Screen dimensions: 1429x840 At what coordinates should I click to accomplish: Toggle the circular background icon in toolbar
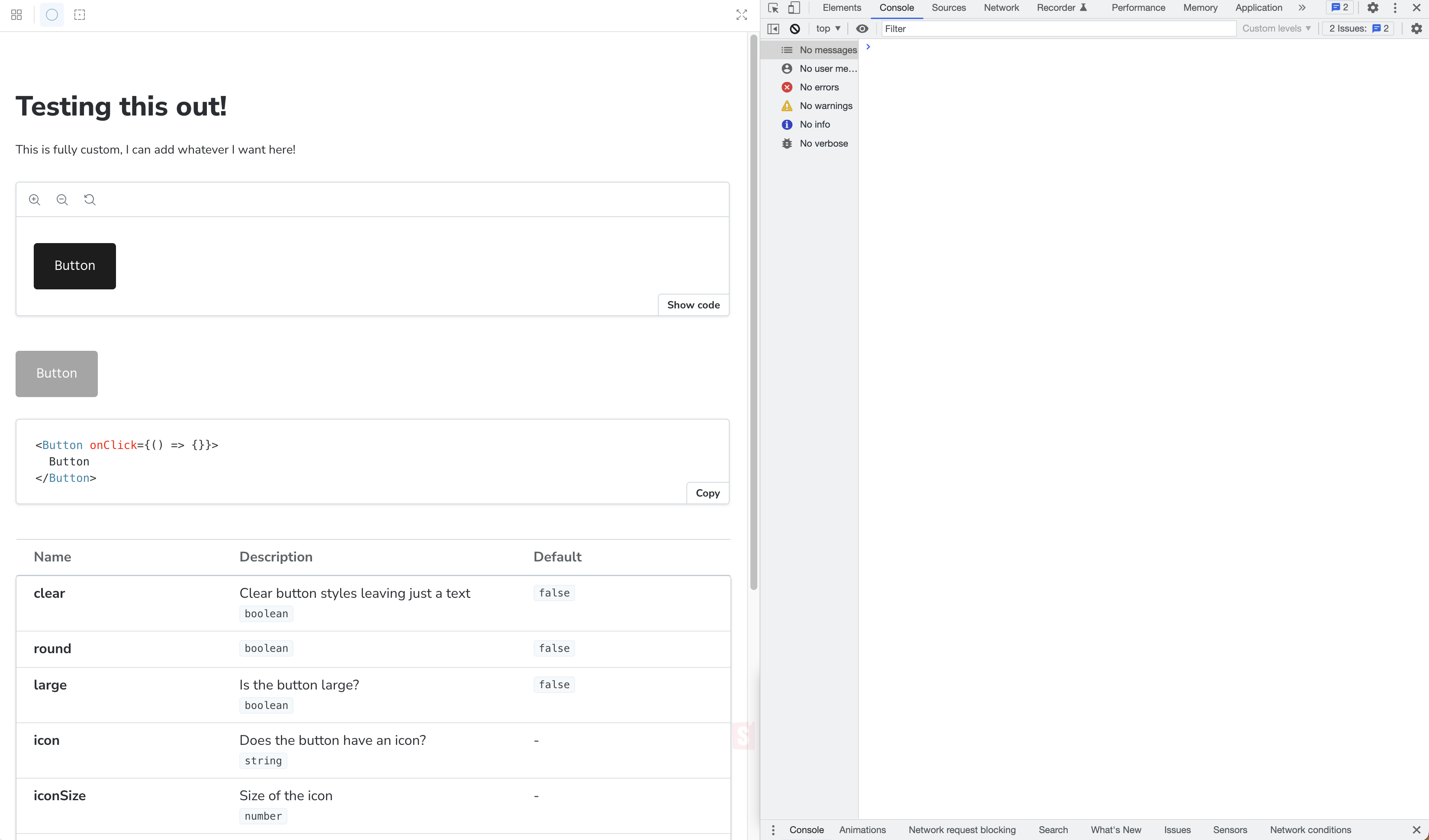click(51, 15)
